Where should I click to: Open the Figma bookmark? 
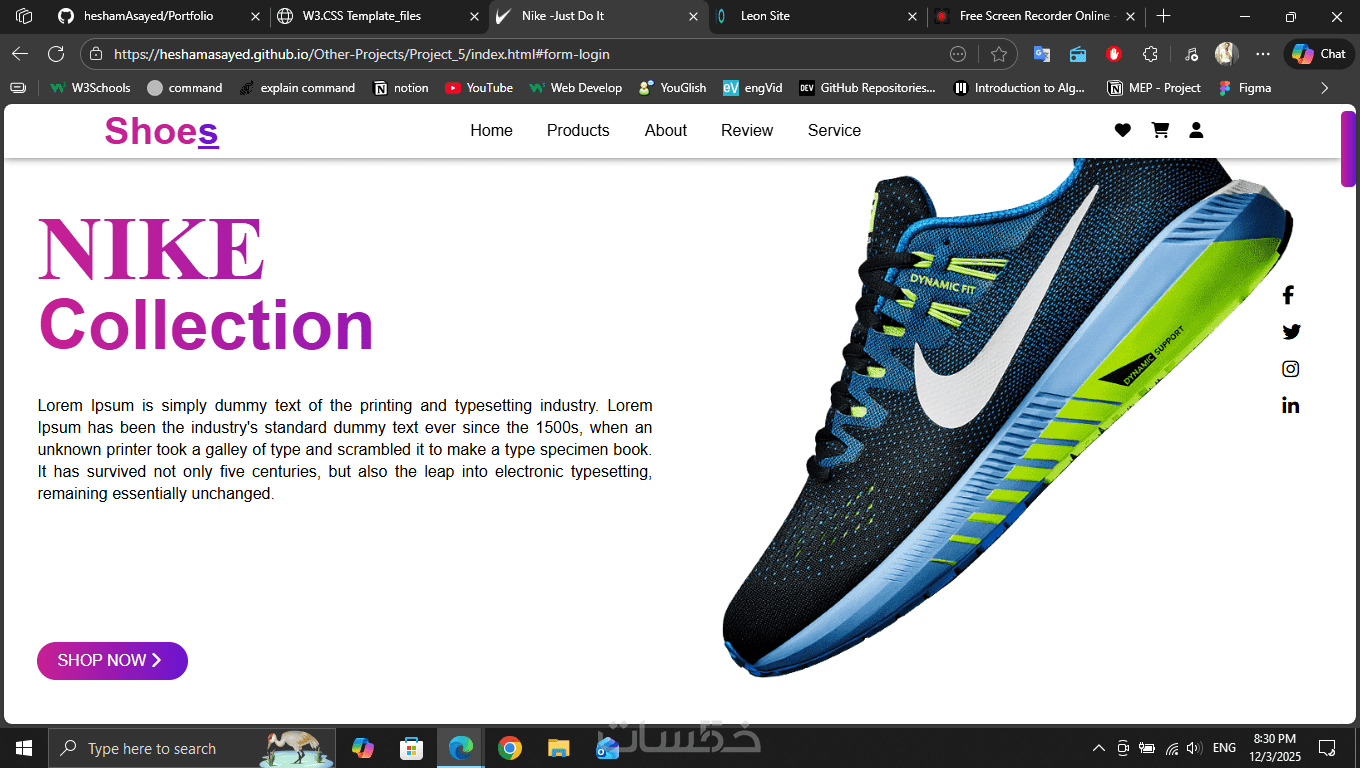[x=1245, y=88]
